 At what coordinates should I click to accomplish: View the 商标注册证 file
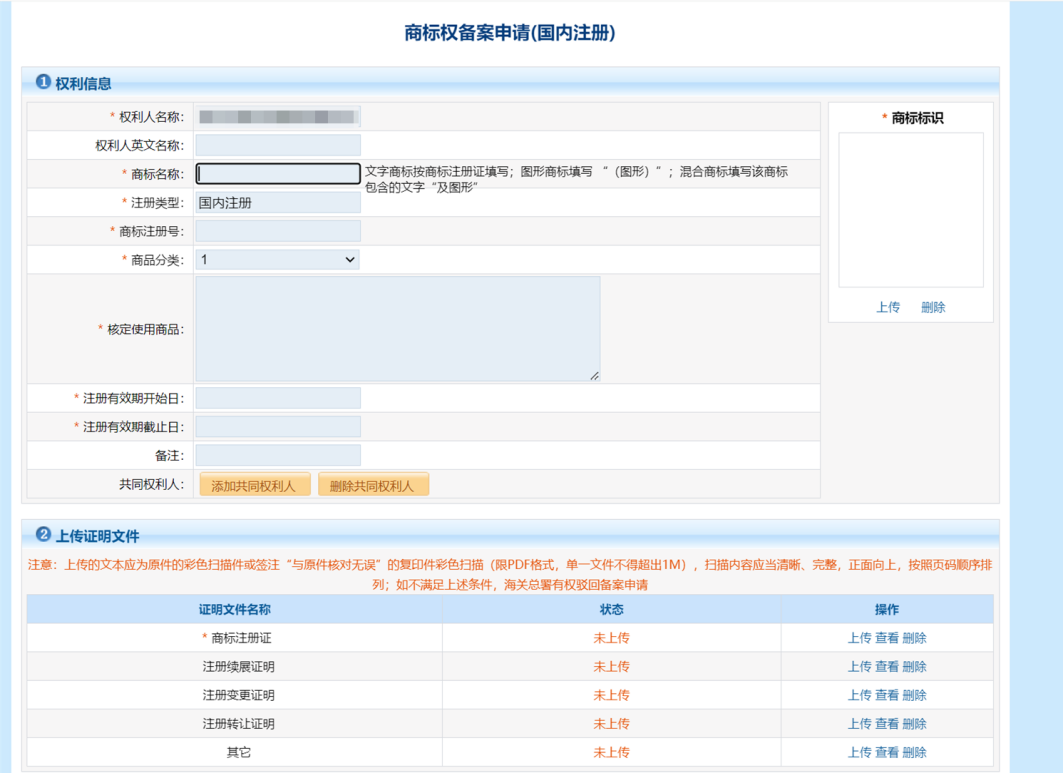(887, 638)
